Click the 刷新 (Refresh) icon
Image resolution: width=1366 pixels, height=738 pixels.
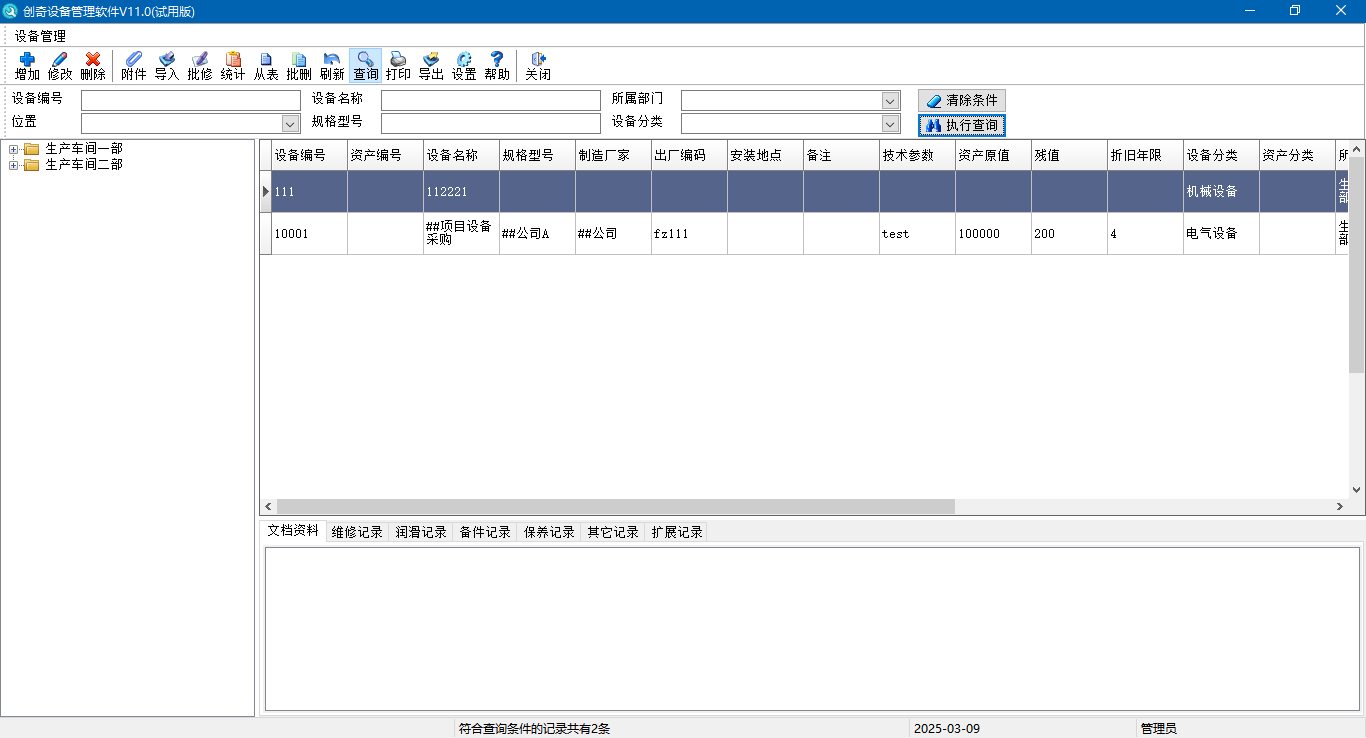(331, 65)
